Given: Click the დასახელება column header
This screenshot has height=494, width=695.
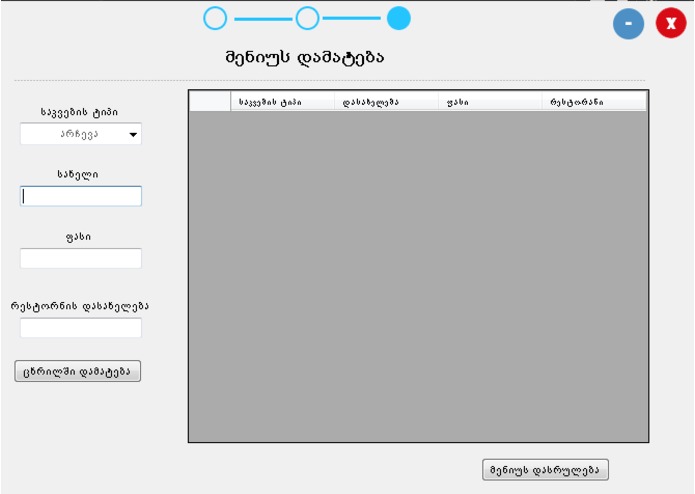Looking at the screenshot, I should coord(386,102).
